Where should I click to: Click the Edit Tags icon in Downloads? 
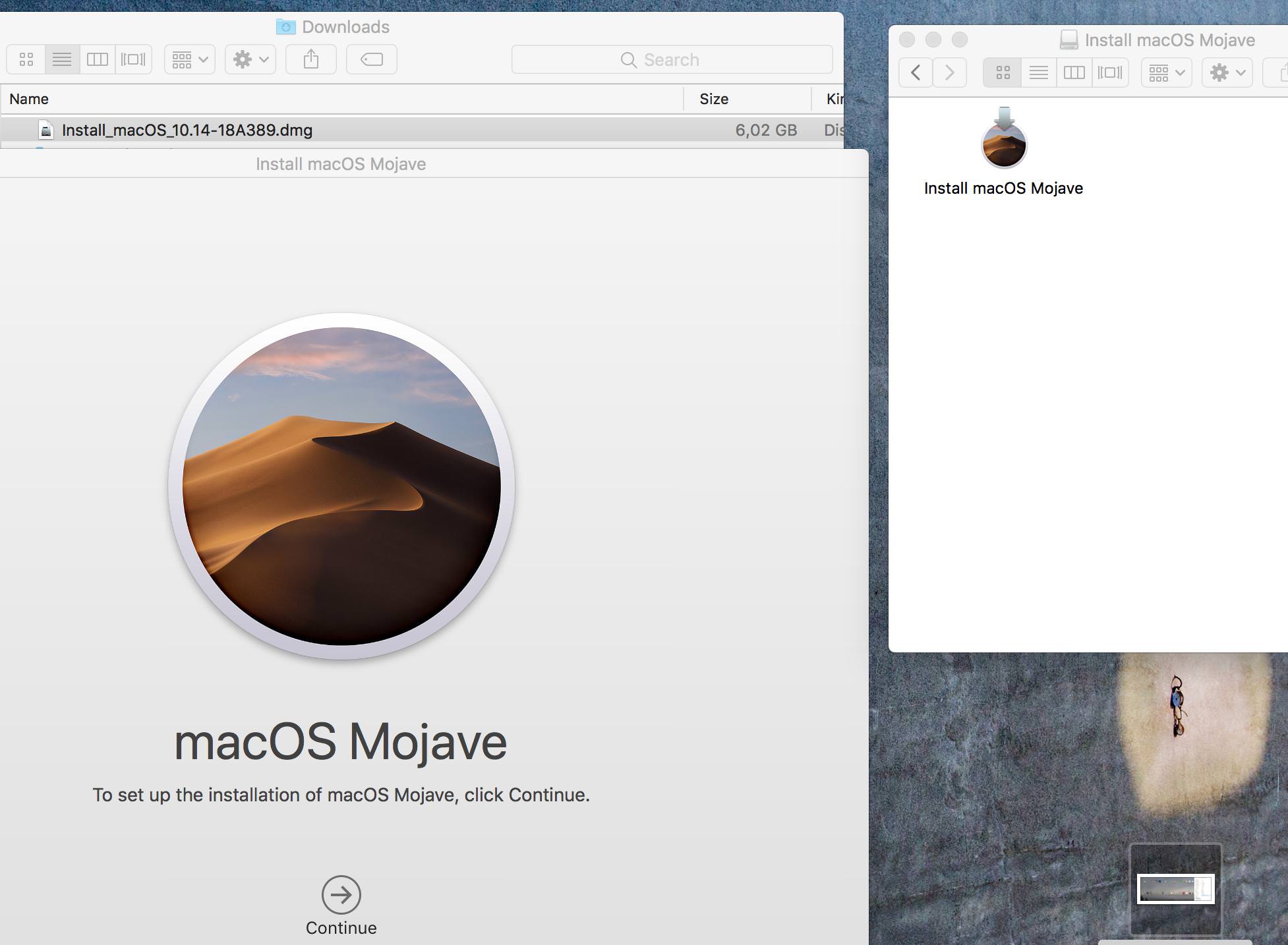point(372,60)
